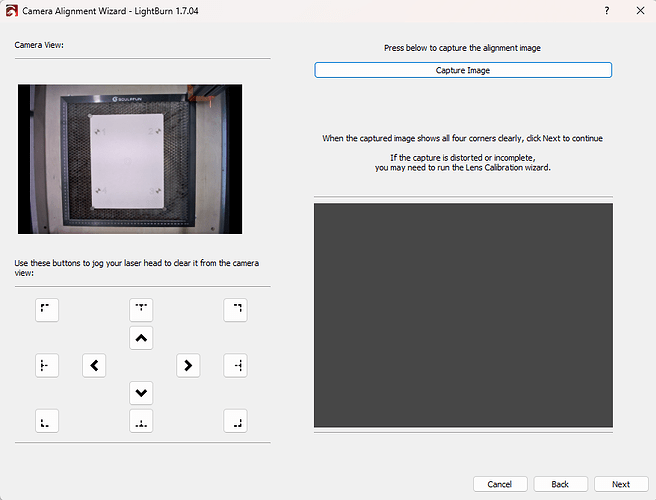Click the empty captured image area
656x500 pixels.
(x=463, y=315)
